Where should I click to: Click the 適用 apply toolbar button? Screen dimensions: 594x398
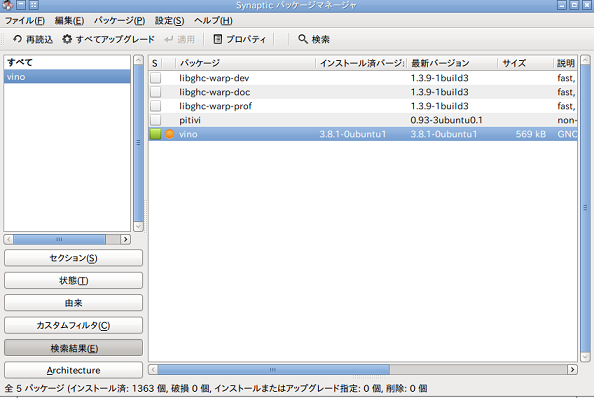pos(180,39)
